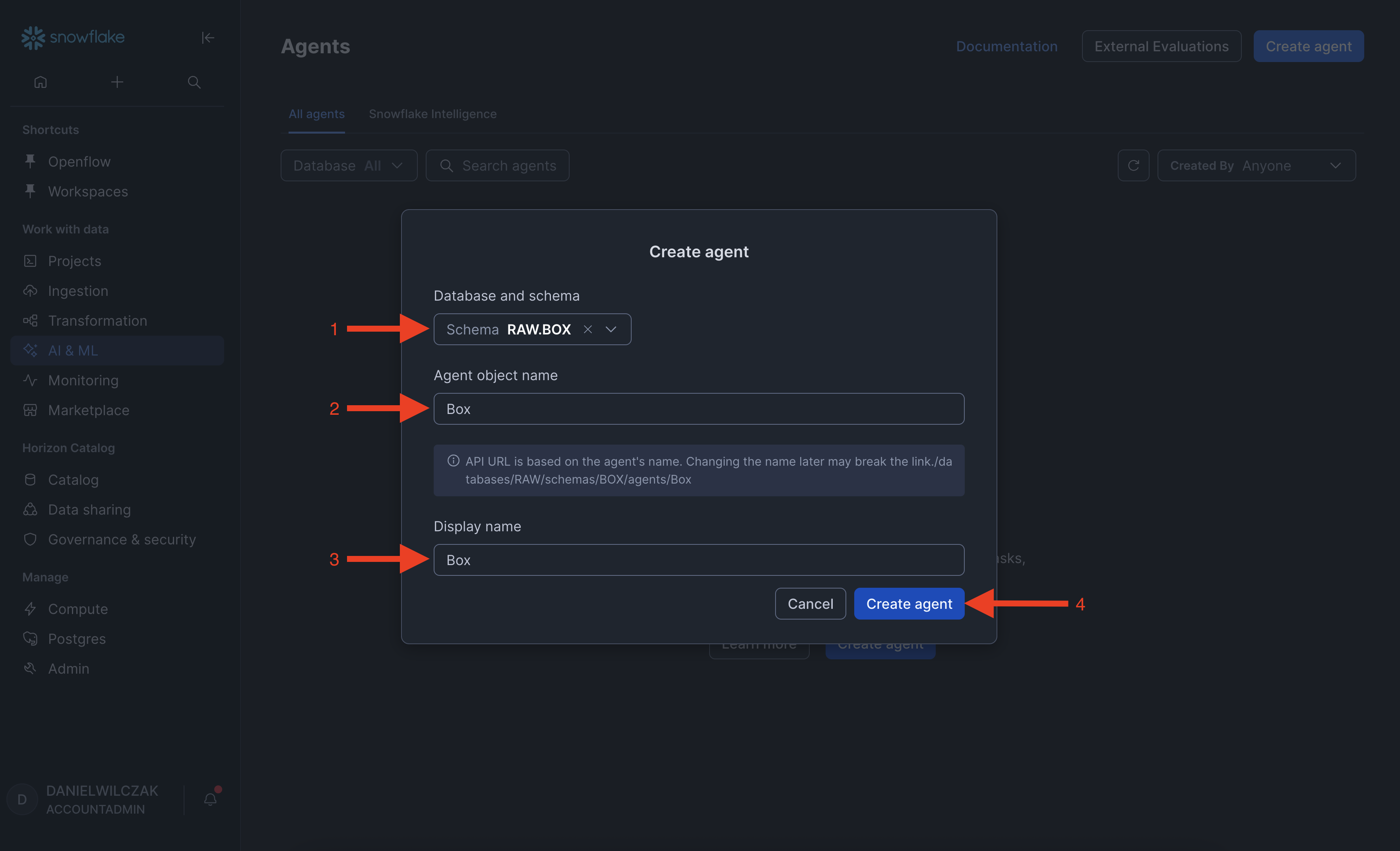Click the notifications bell icon
The width and height of the screenshot is (1400, 851).
click(210, 799)
